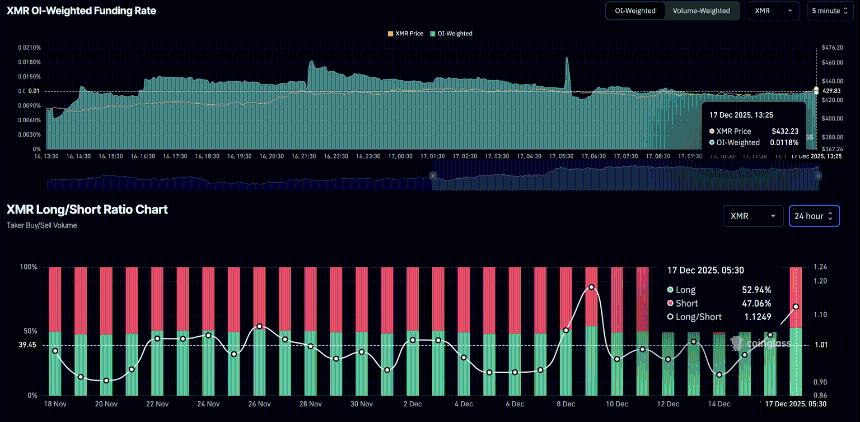
Task: Click the right handle of the range slider
Action: pos(818,175)
